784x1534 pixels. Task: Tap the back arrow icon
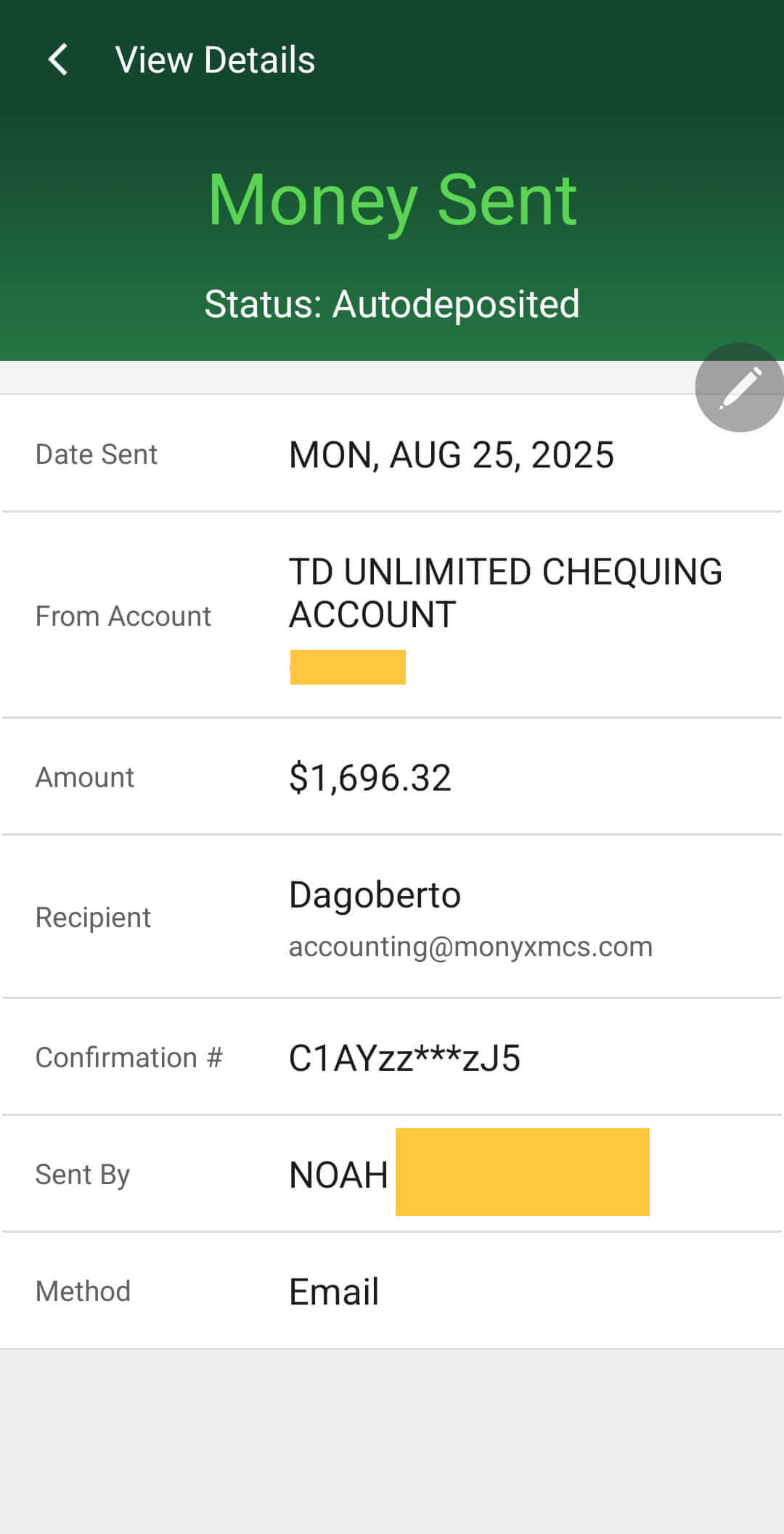tap(58, 60)
